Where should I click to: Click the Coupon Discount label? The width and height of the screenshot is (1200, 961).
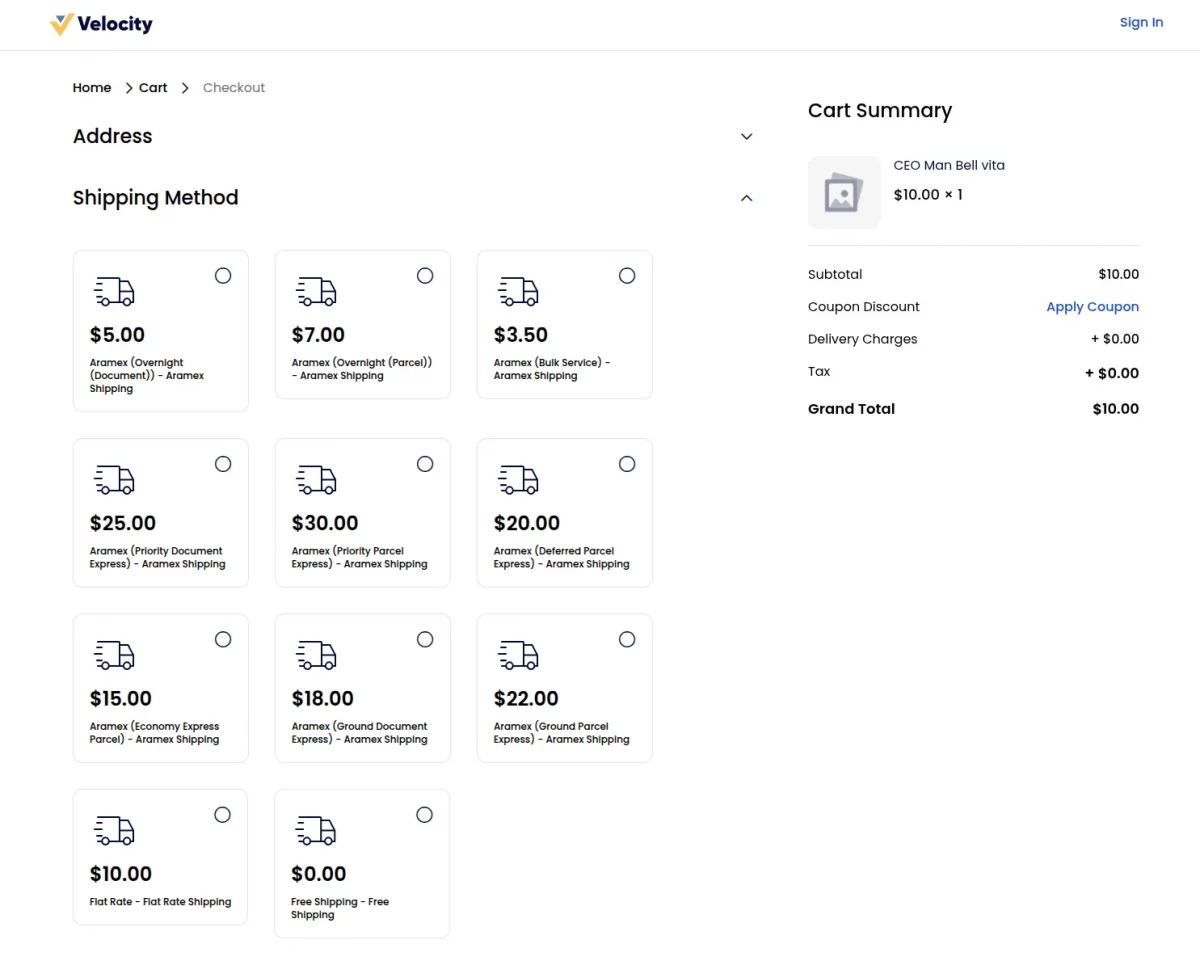(864, 307)
